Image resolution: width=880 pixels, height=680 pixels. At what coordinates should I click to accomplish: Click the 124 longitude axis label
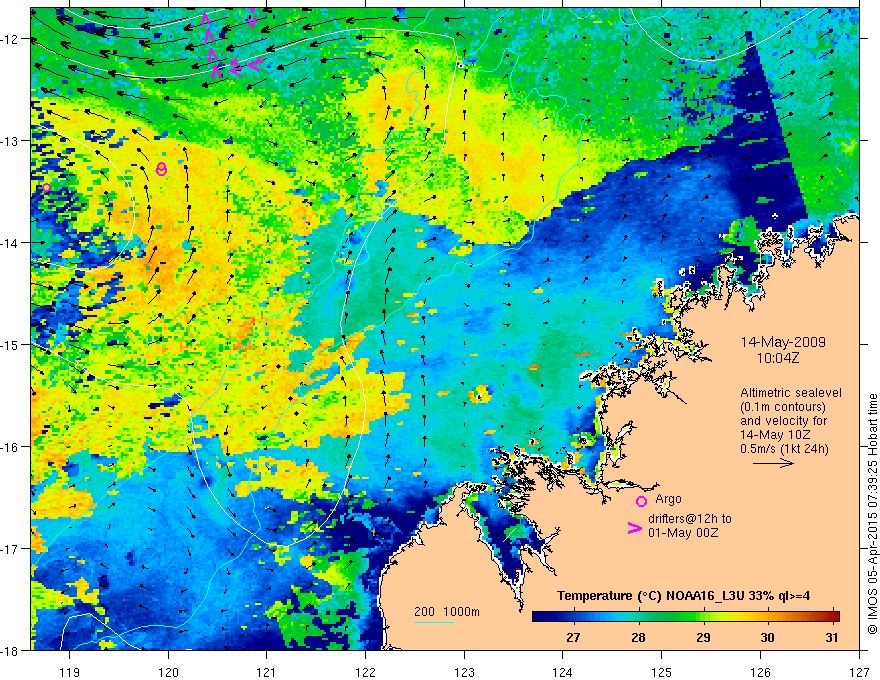(x=563, y=672)
